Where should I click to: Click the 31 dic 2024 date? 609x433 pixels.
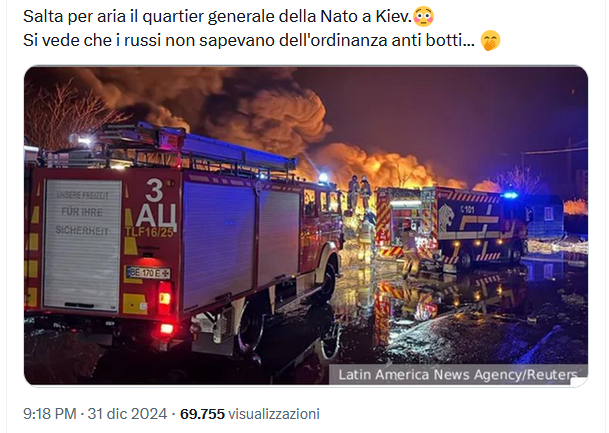click(127, 414)
